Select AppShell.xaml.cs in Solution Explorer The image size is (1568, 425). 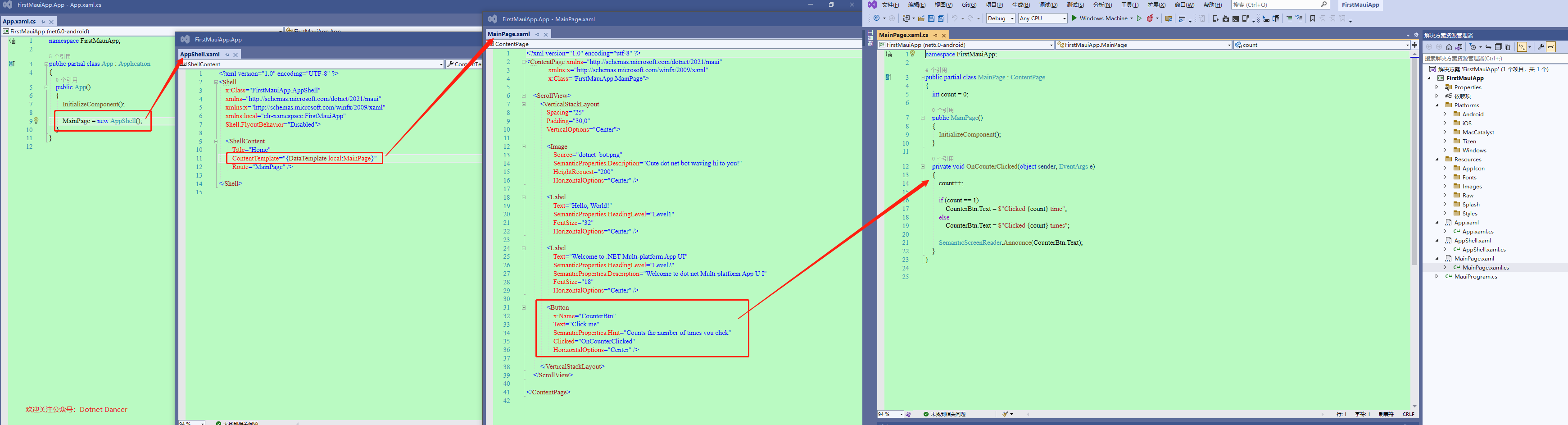1484,250
